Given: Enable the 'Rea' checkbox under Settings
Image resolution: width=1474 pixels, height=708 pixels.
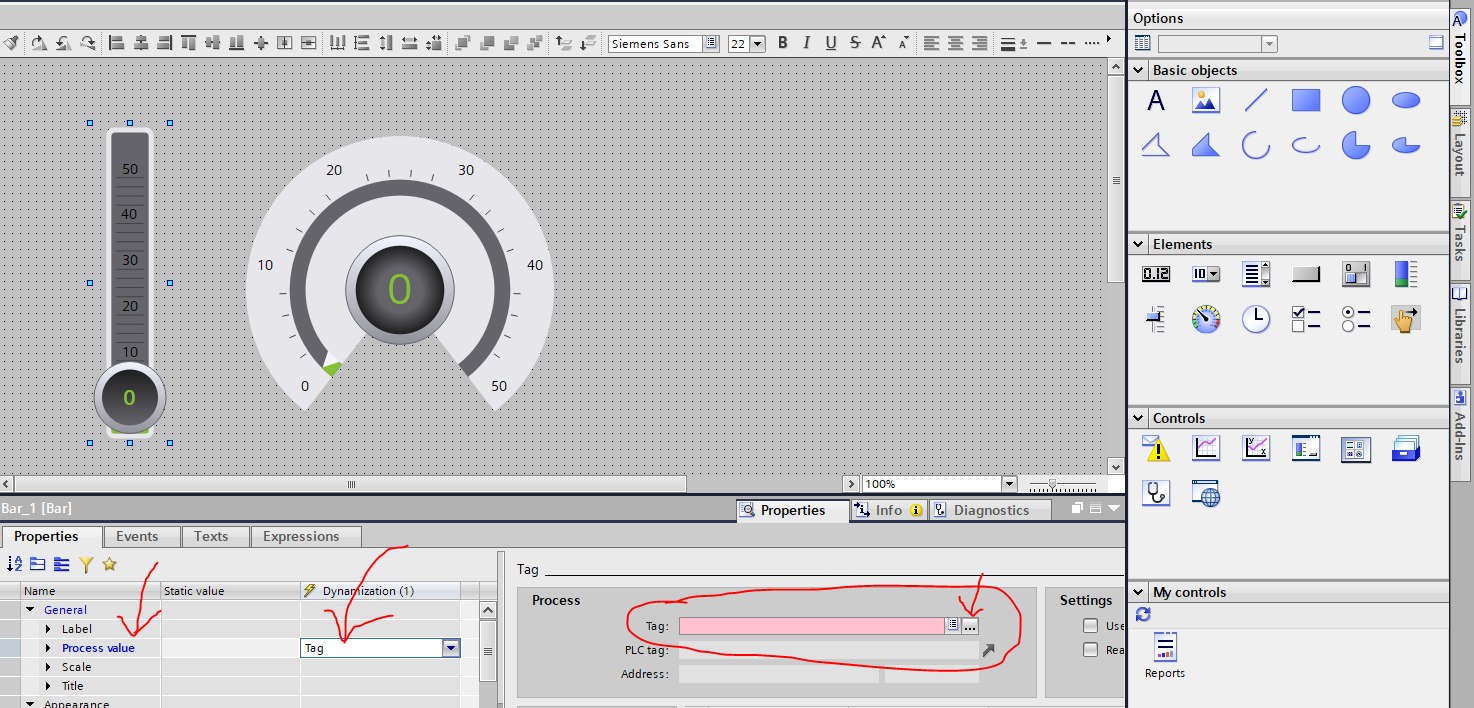Looking at the screenshot, I should point(1090,650).
